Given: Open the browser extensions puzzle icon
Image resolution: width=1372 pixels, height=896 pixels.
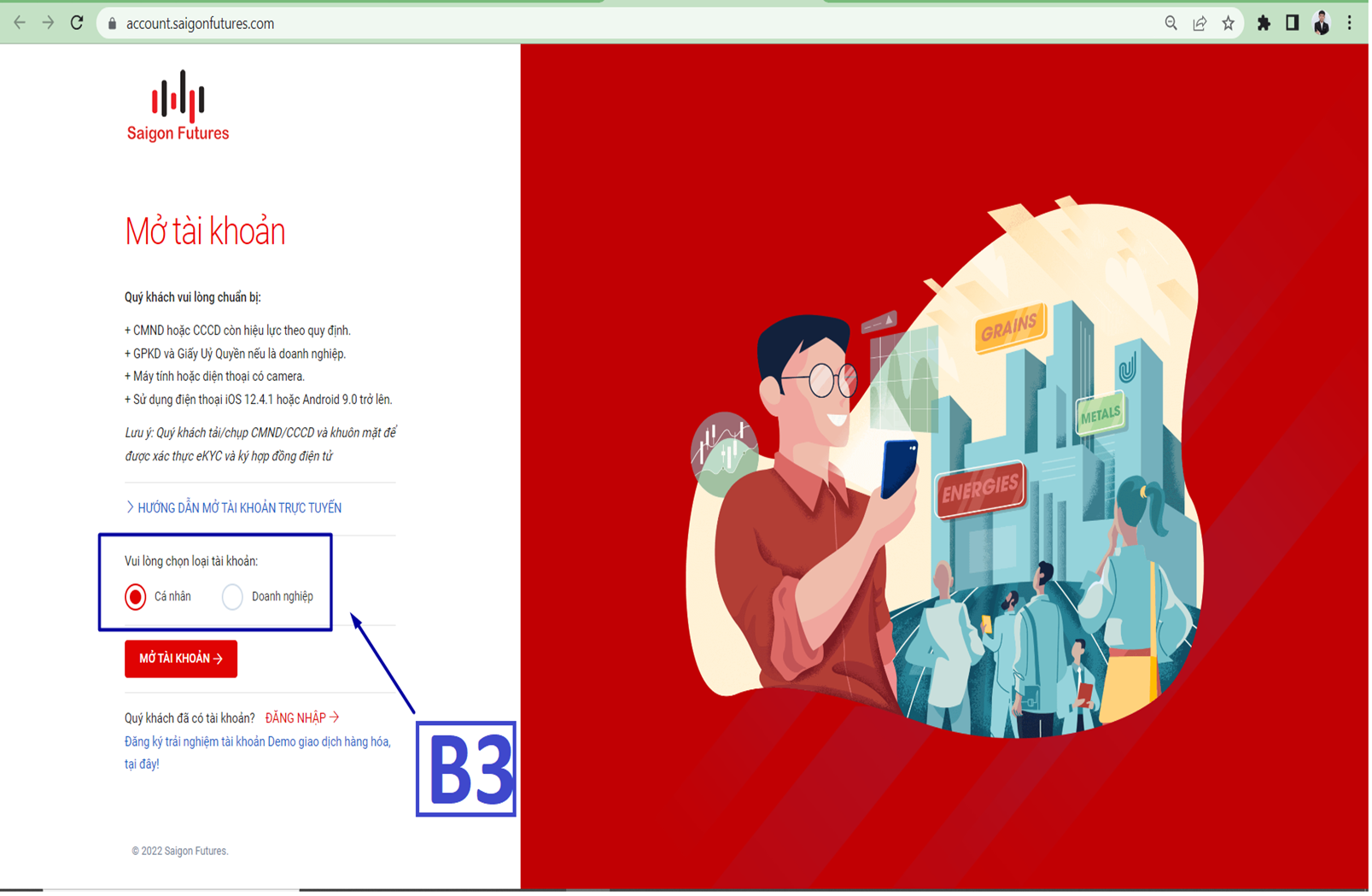Looking at the screenshot, I should [1264, 23].
